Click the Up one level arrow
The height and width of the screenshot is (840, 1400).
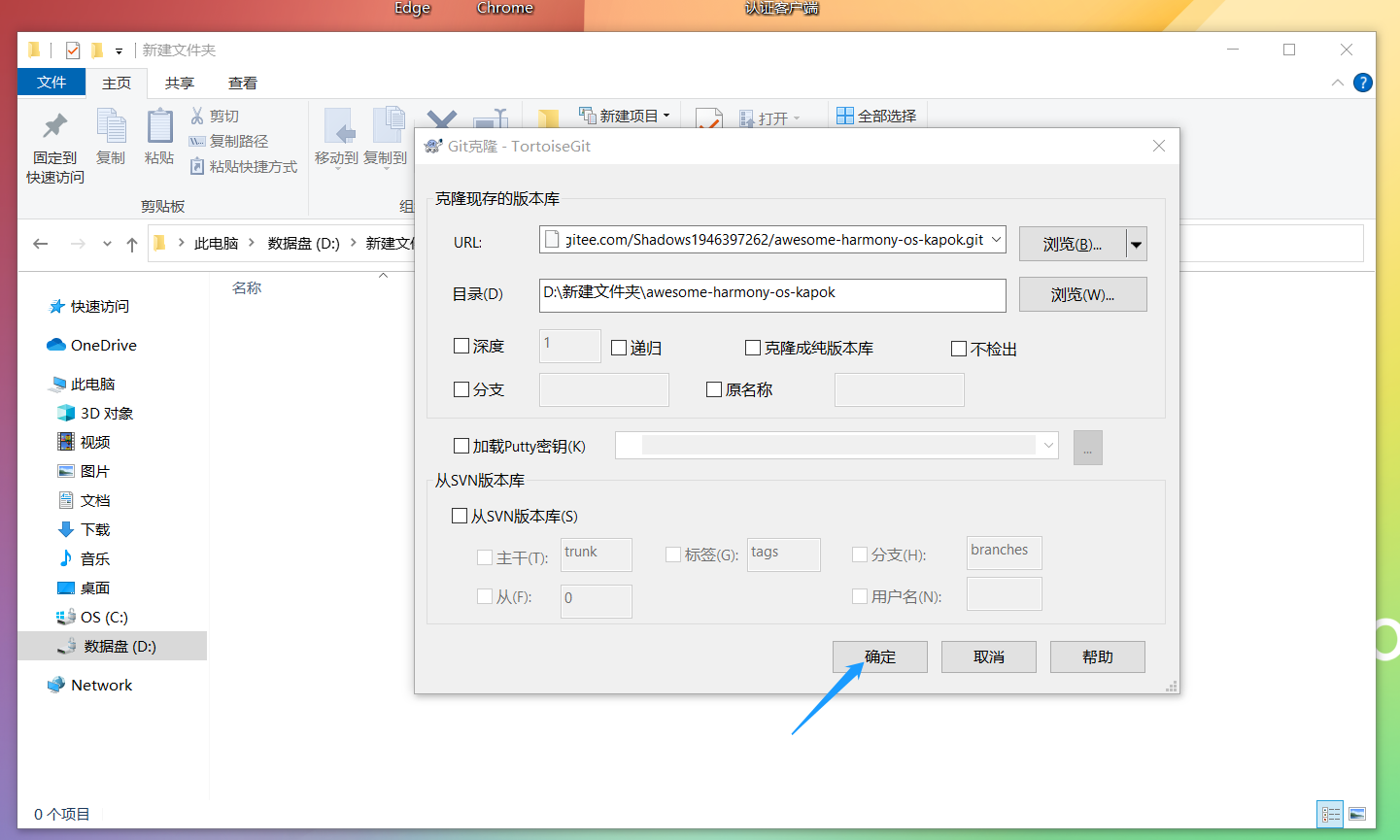pos(132,244)
